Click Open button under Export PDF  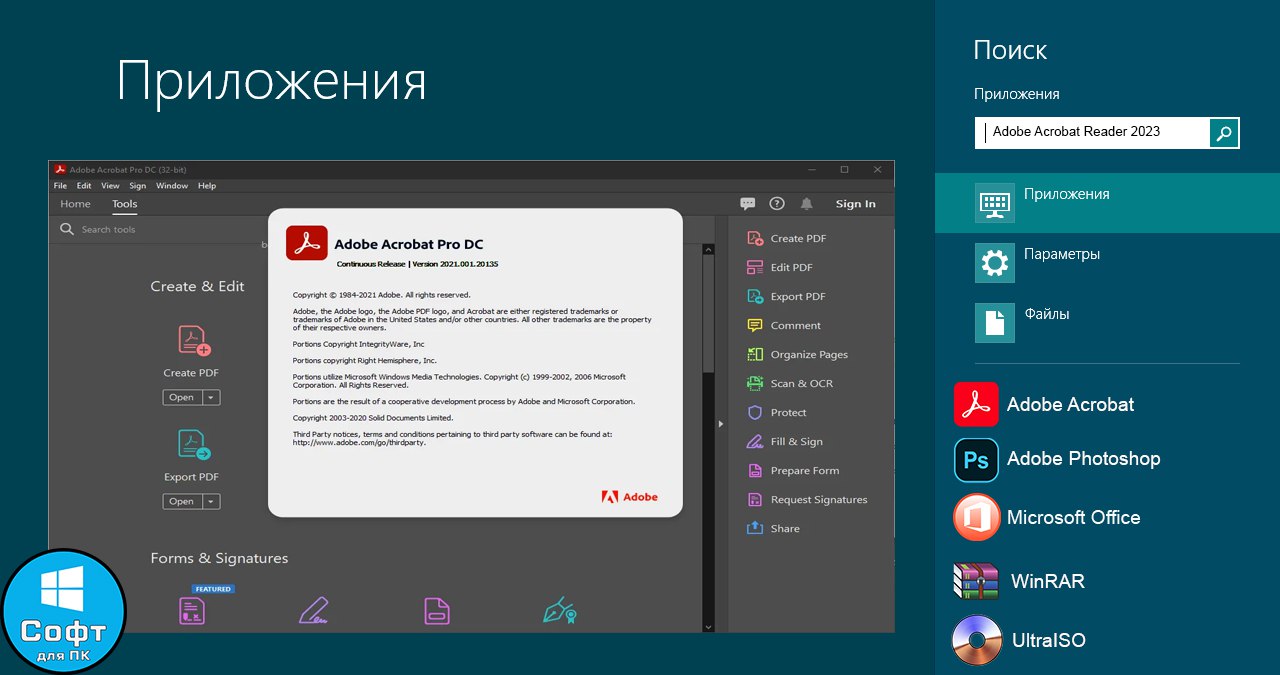pyautogui.click(x=182, y=501)
